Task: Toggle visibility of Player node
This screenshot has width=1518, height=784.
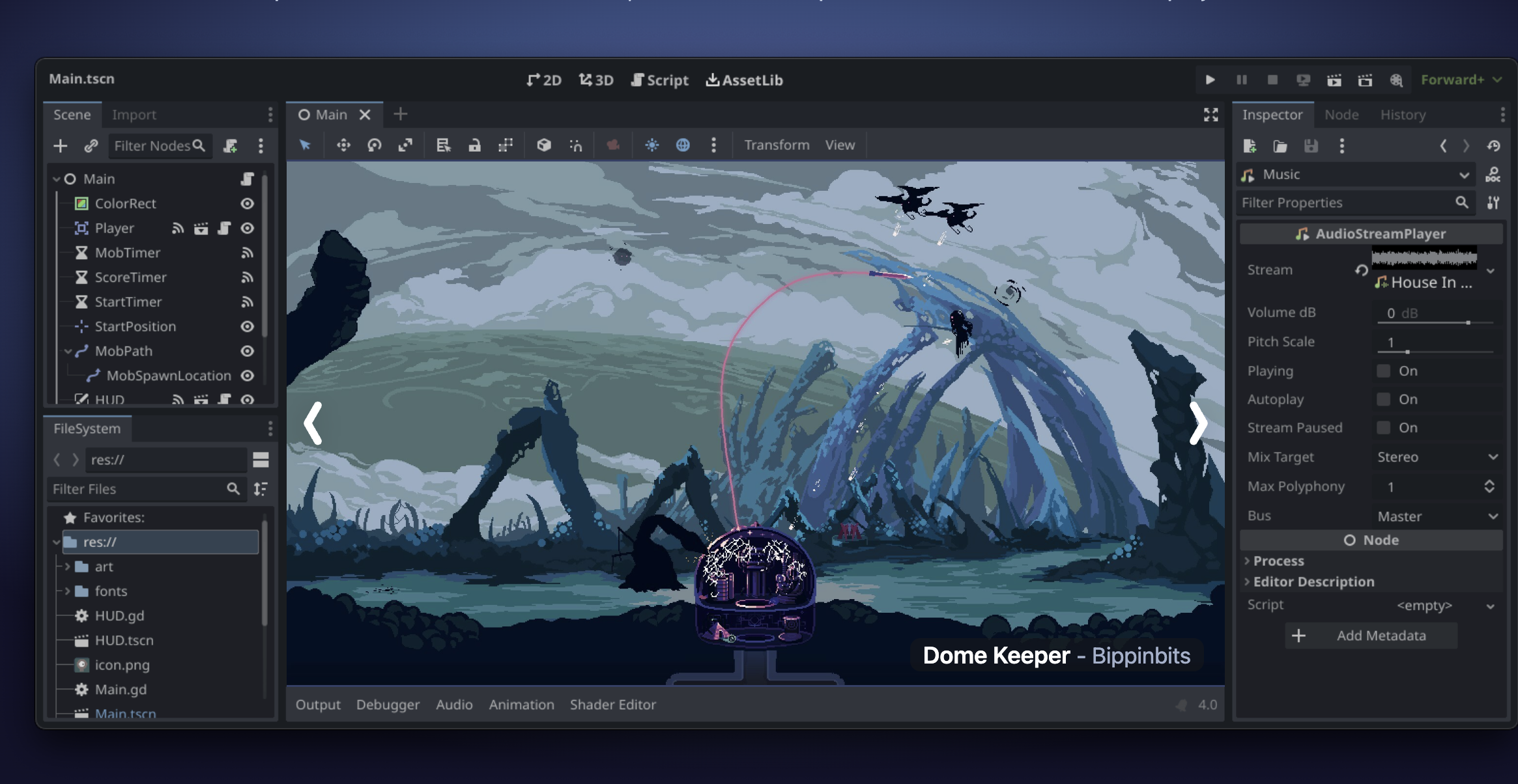Action: coord(247,228)
